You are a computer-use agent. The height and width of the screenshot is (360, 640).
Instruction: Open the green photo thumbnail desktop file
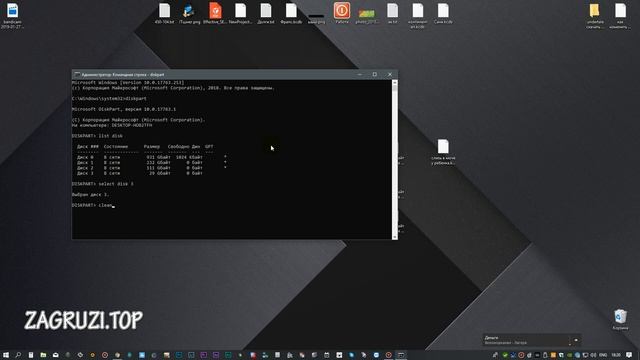click(x=366, y=16)
